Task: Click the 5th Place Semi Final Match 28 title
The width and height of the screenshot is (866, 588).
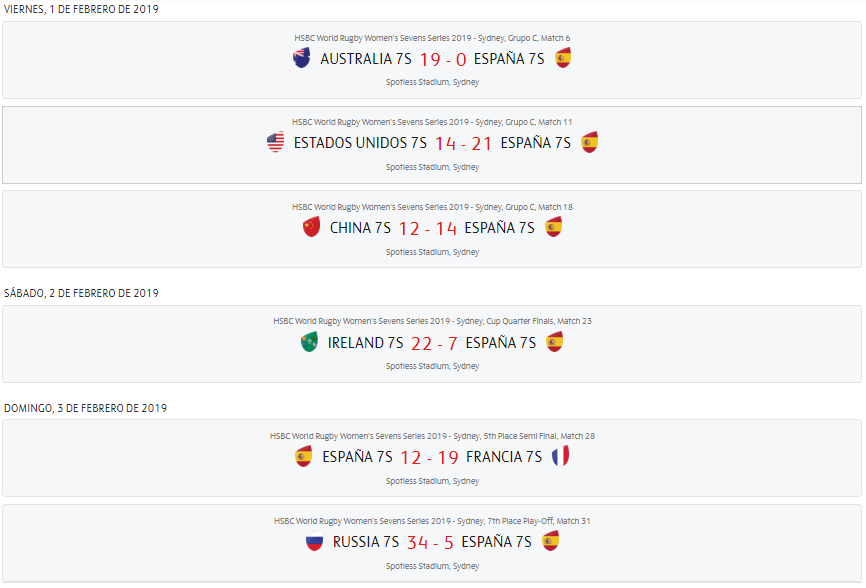Action: click(x=432, y=436)
